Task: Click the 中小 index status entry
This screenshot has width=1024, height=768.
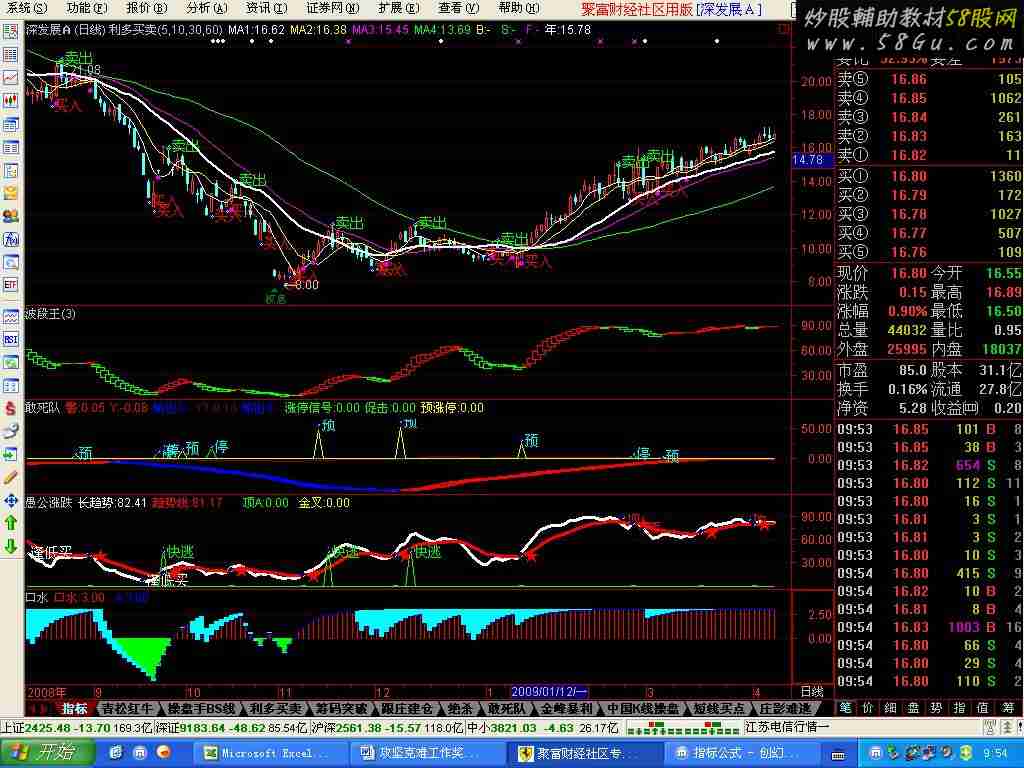Action: (543, 728)
